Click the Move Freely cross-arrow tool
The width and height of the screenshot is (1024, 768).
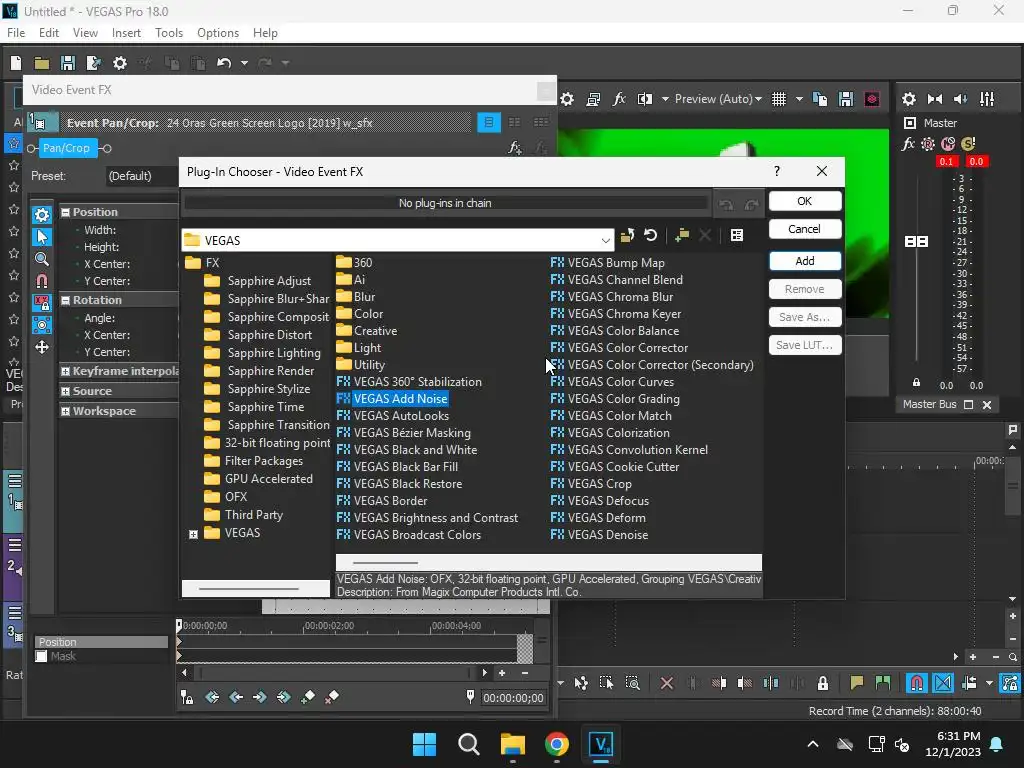pos(42,347)
